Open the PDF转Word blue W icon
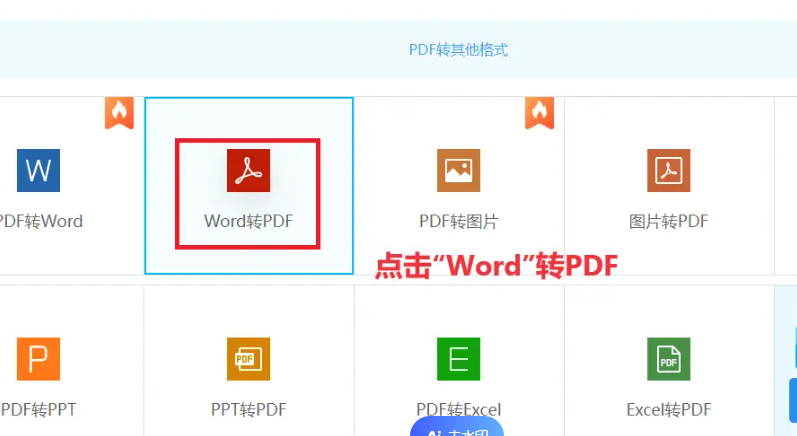The width and height of the screenshot is (797, 436). click(x=38, y=170)
